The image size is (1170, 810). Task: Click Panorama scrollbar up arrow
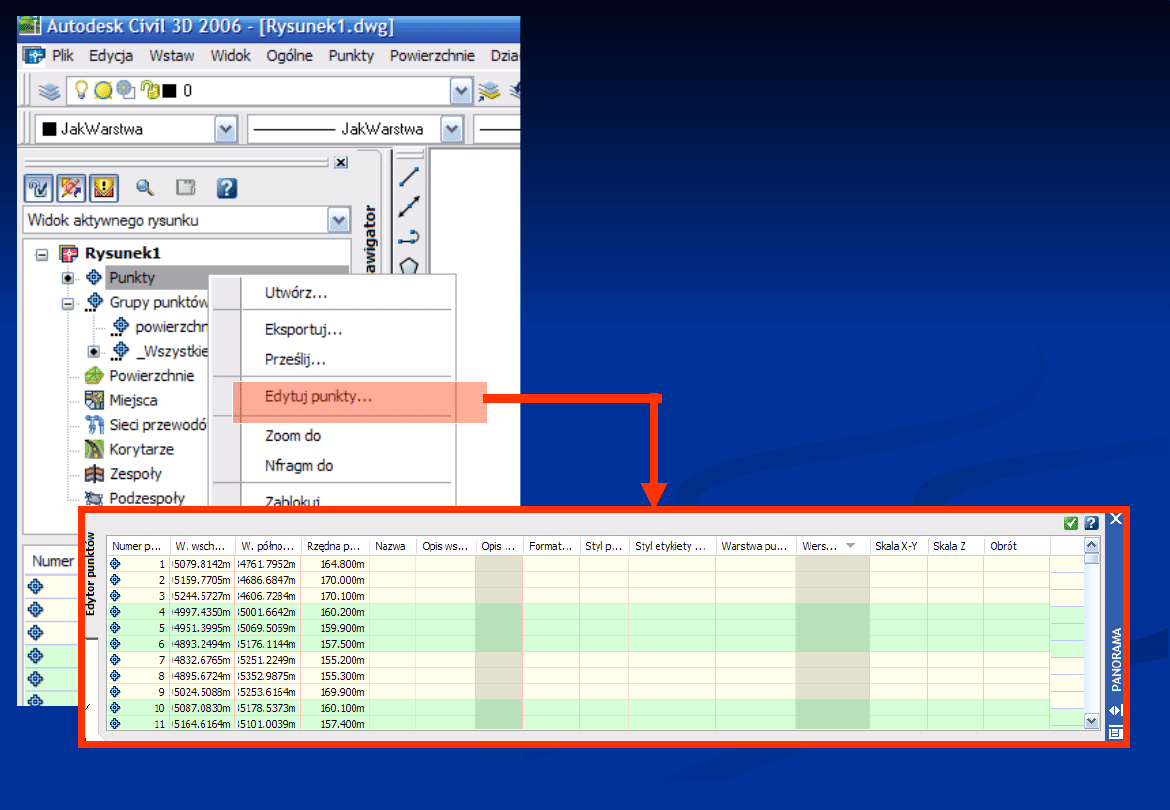(x=1092, y=545)
